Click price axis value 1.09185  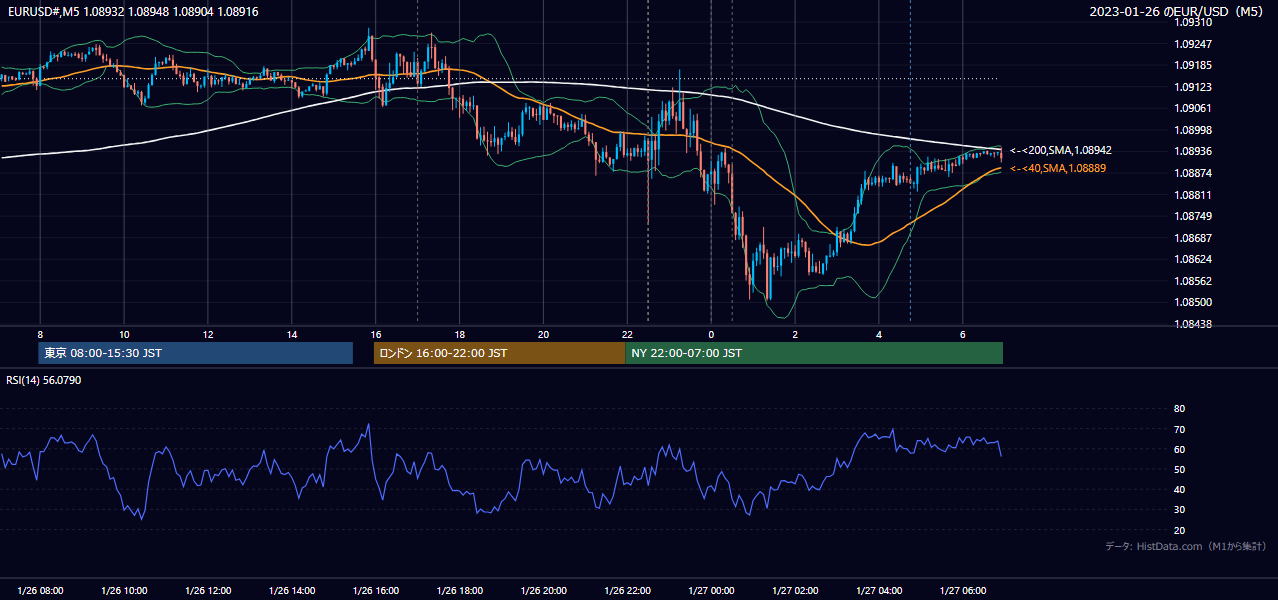click(x=1193, y=66)
